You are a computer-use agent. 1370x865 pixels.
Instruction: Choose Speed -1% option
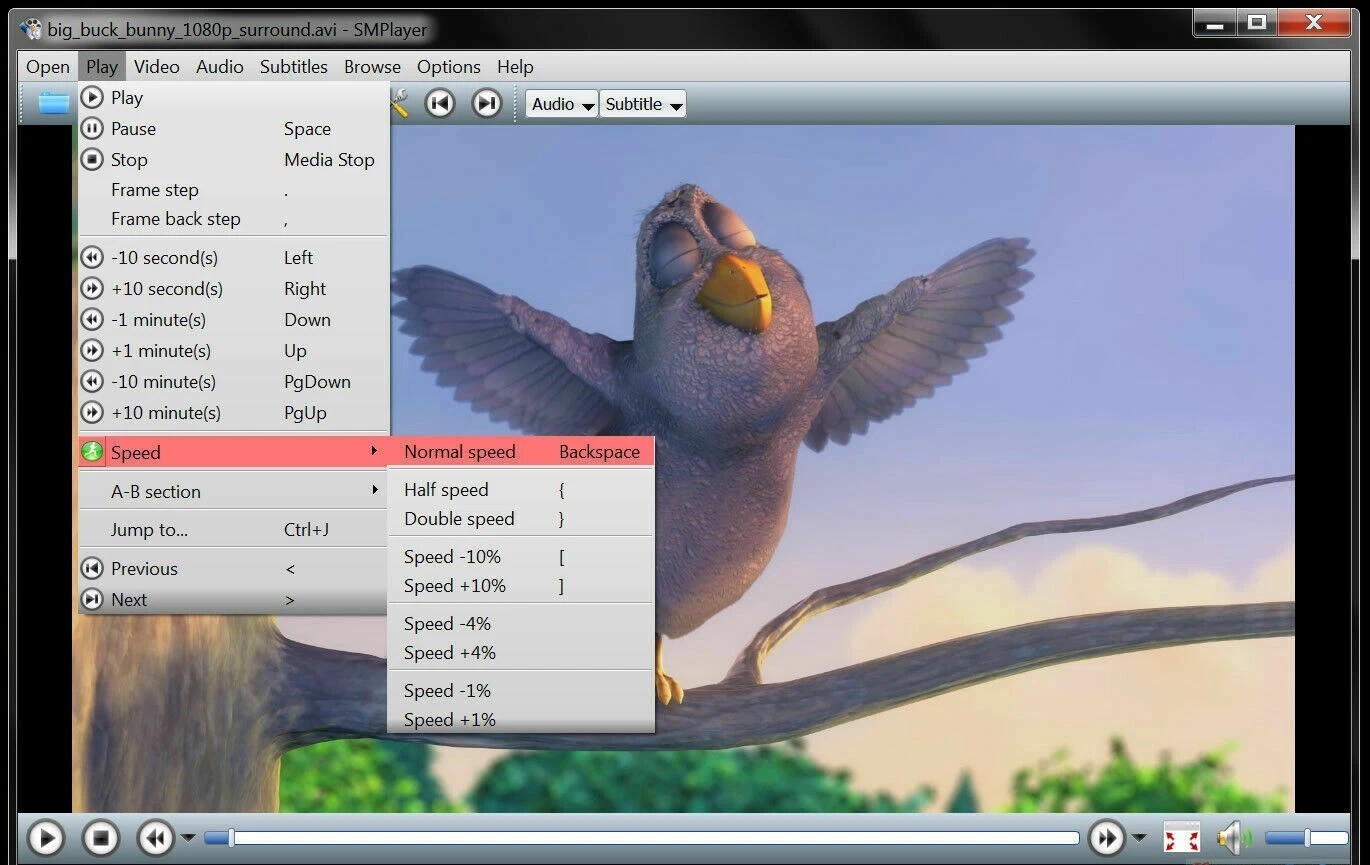click(x=521, y=691)
